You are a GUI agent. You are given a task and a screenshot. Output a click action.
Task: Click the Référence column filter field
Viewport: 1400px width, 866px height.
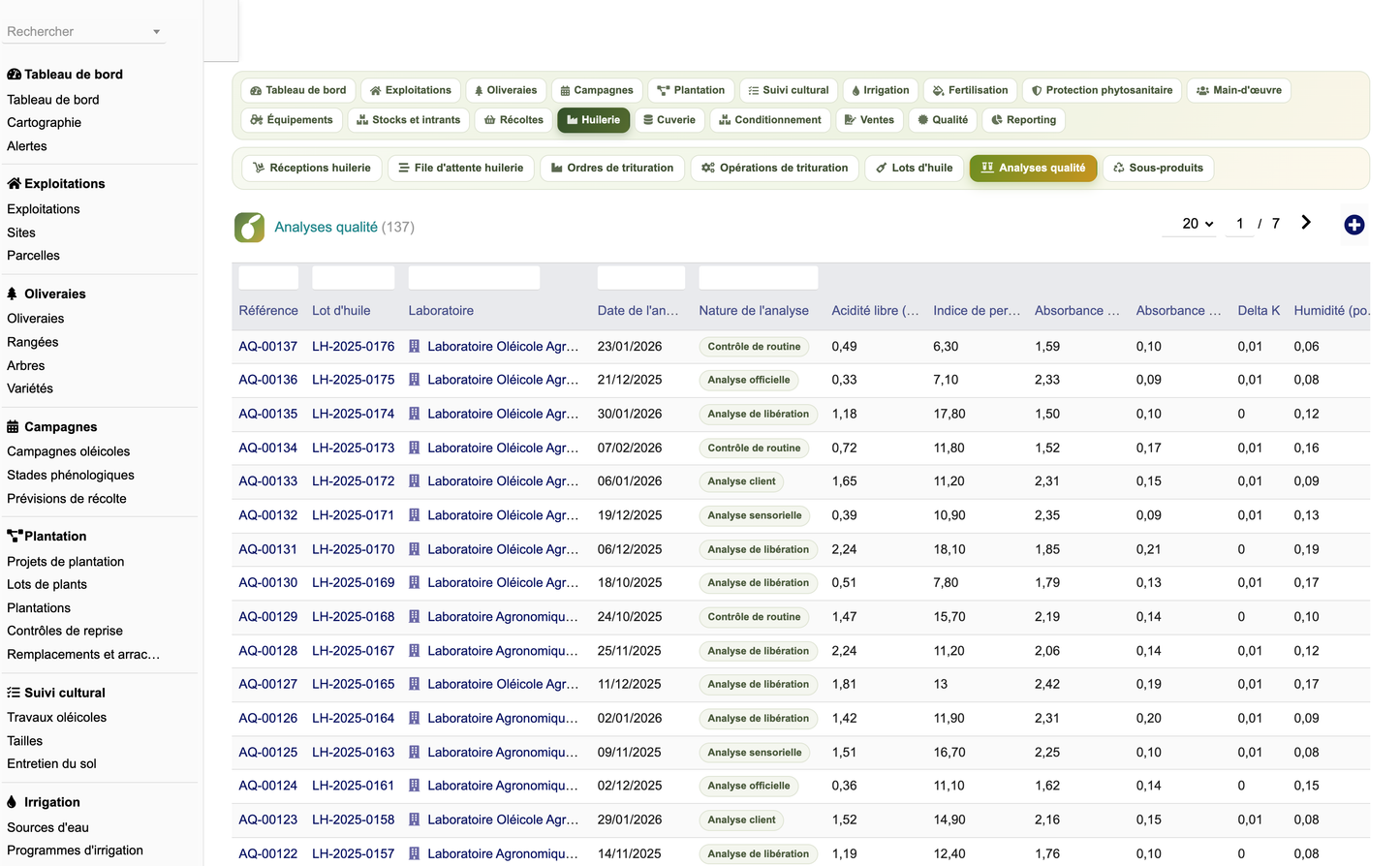(268, 277)
